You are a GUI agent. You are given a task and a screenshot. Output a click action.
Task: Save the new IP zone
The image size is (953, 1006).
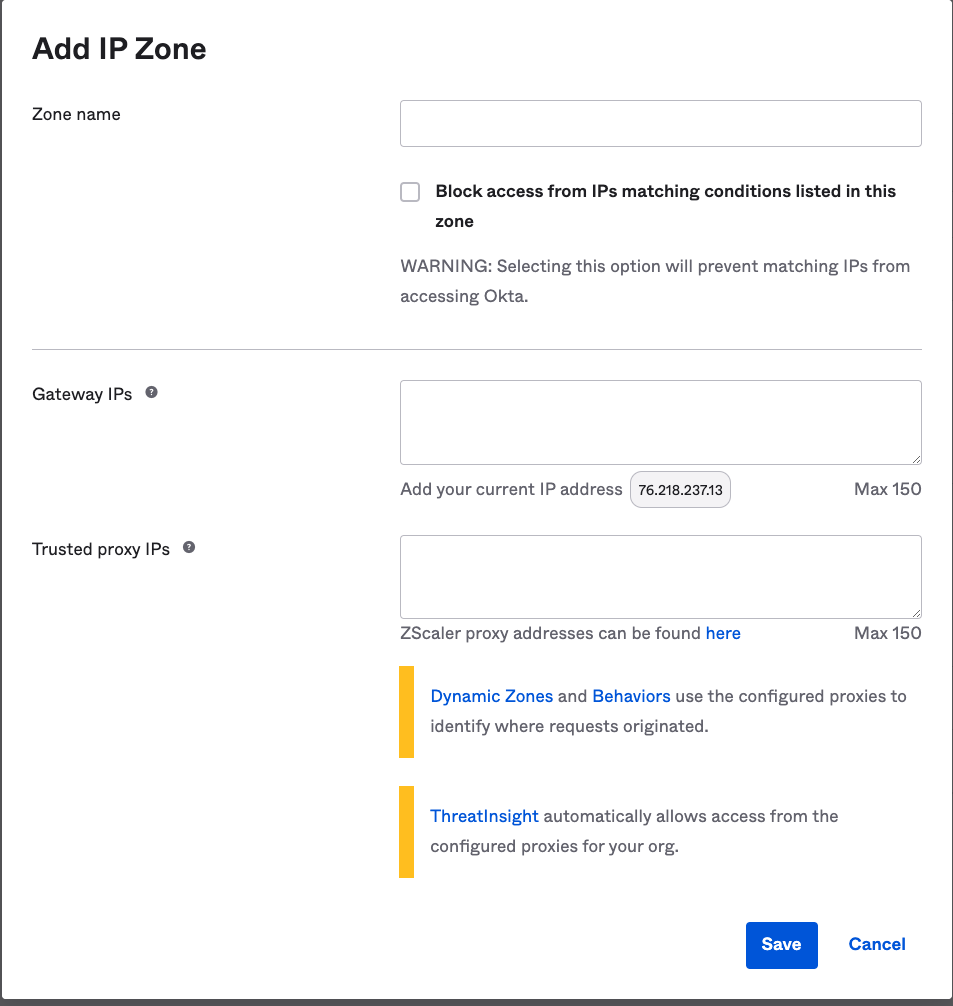coord(781,944)
